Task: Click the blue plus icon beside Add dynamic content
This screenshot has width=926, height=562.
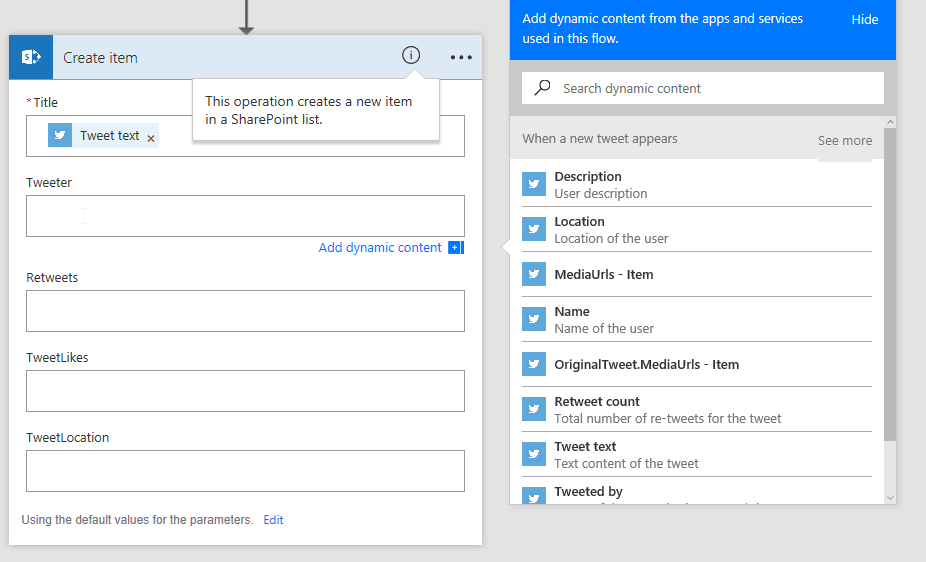Action: 455,248
